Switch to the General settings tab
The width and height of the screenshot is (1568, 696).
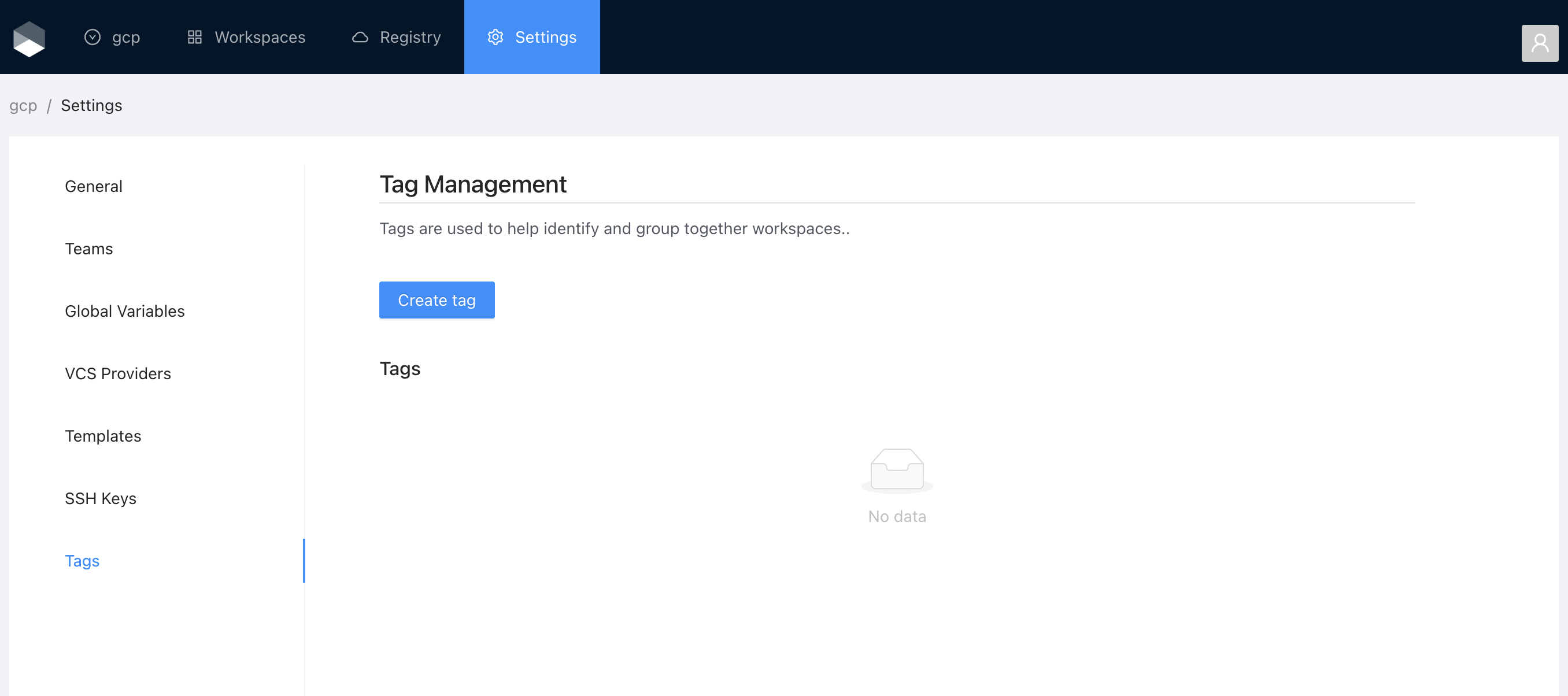pyautogui.click(x=94, y=186)
